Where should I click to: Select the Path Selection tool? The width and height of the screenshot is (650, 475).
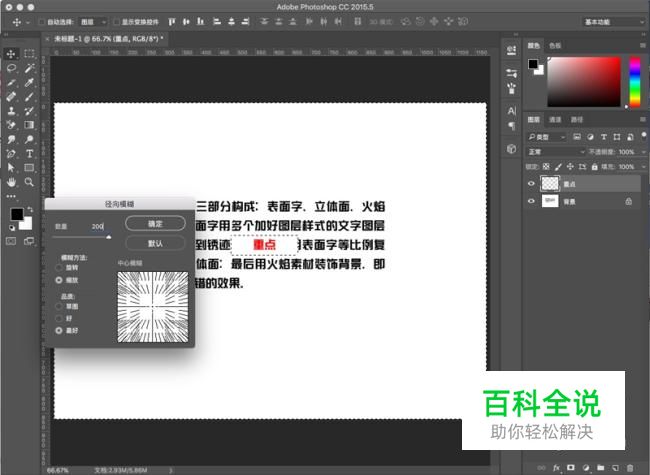click(11, 167)
